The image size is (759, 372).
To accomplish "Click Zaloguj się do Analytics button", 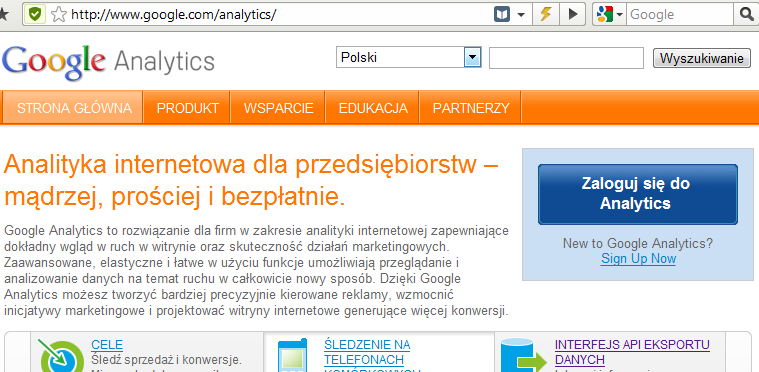I will [x=638, y=194].
